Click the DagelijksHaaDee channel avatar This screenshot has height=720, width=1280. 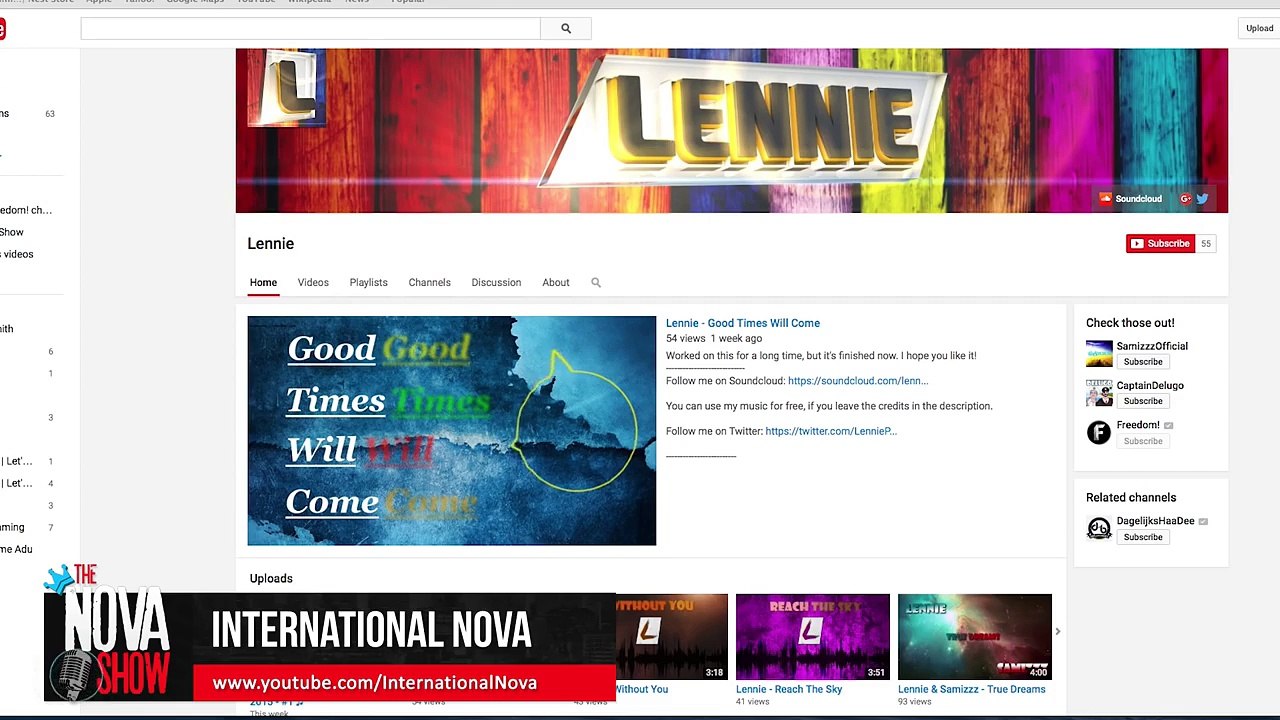1099,528
